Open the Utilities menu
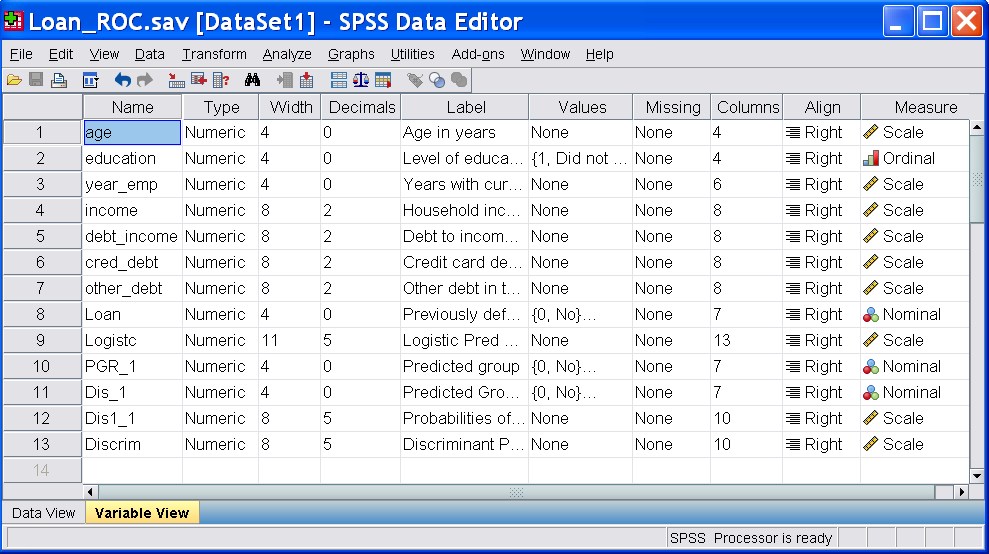The width and height of the screenshot is (989, 554). tap(413, 54)
